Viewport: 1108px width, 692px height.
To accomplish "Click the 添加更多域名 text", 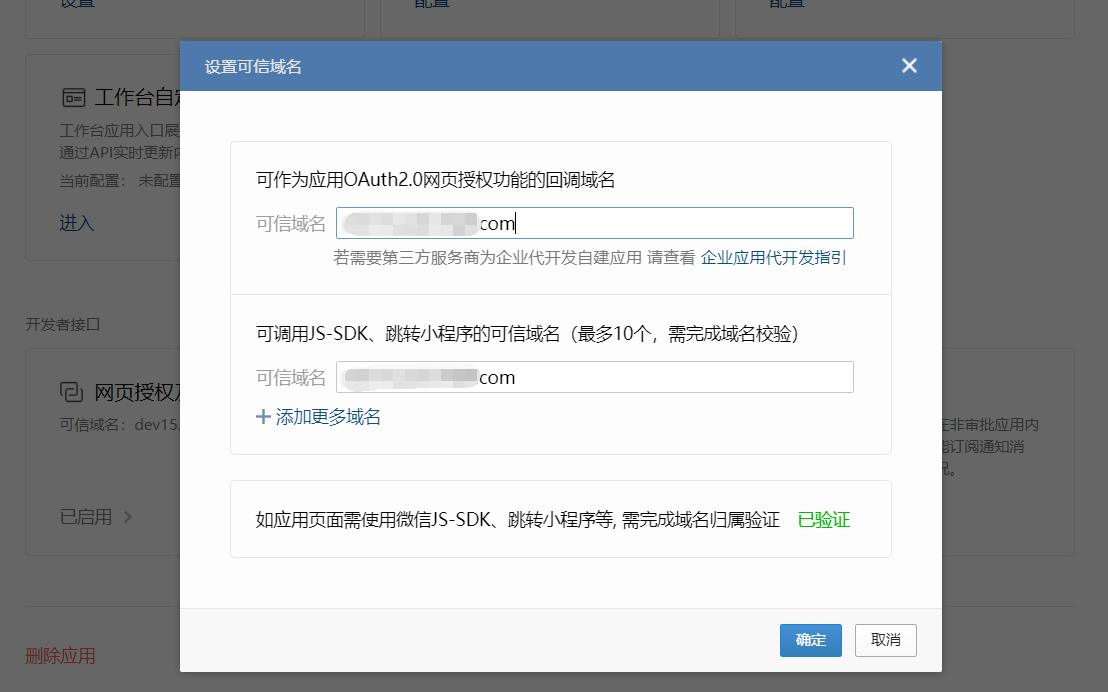I will 328,417.
